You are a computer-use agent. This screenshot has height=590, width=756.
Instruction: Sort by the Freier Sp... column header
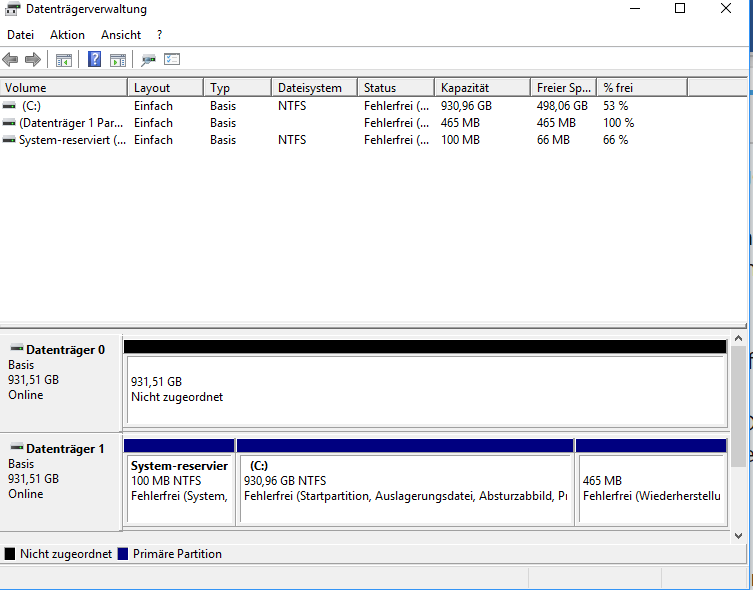(x=564, y=88)
